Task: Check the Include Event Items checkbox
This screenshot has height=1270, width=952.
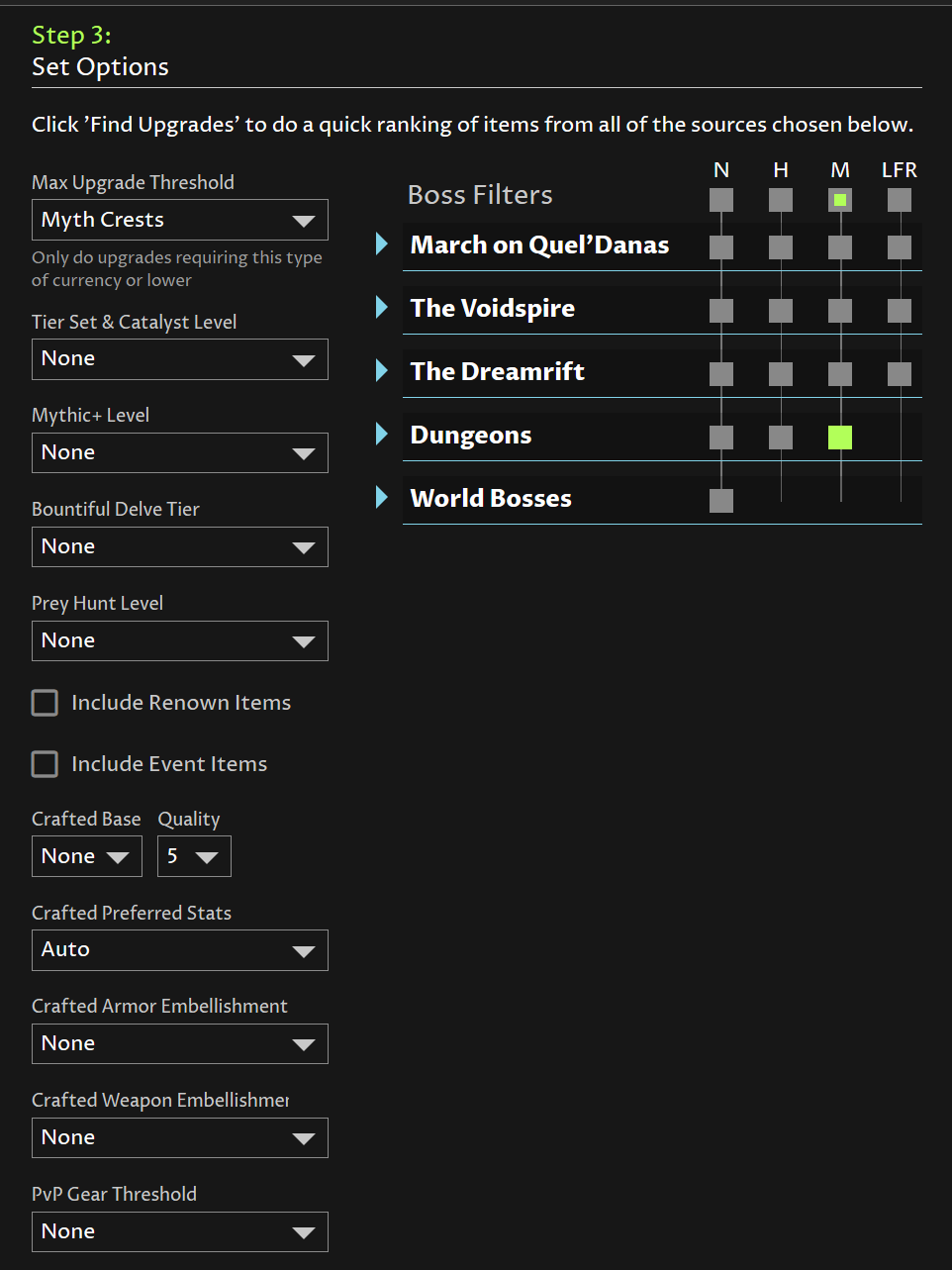Action: pos(46,764)
